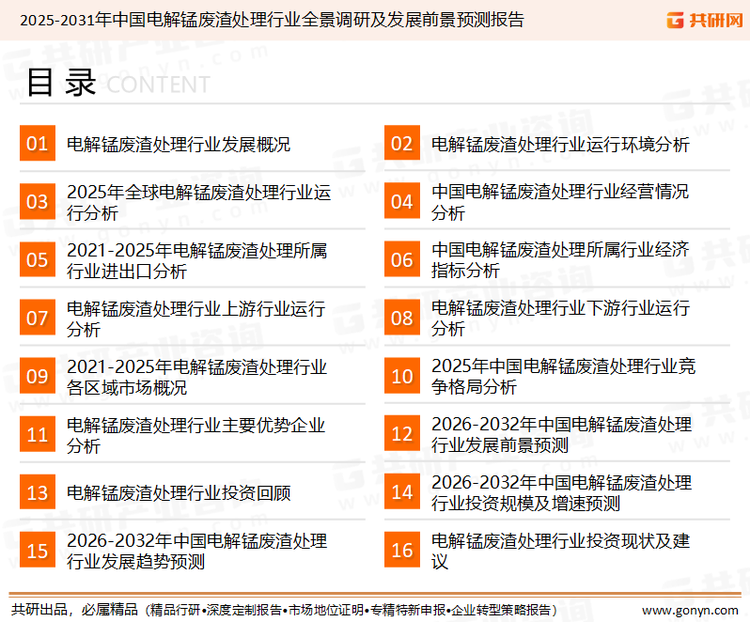Open chapter 电解锰废渣处理行业投资回顾
This screenshot has width=750, height=622.
click(x=178, y=493)
